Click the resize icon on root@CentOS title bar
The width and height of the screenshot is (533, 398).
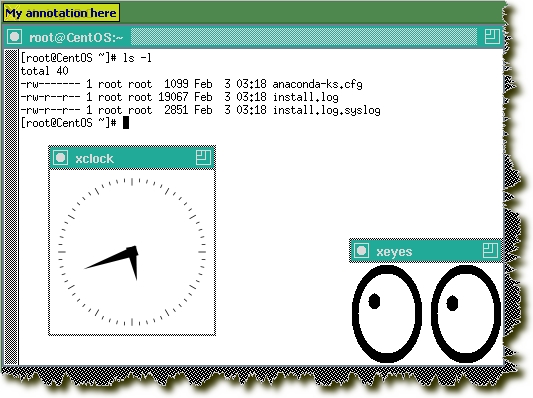(492, 36)
